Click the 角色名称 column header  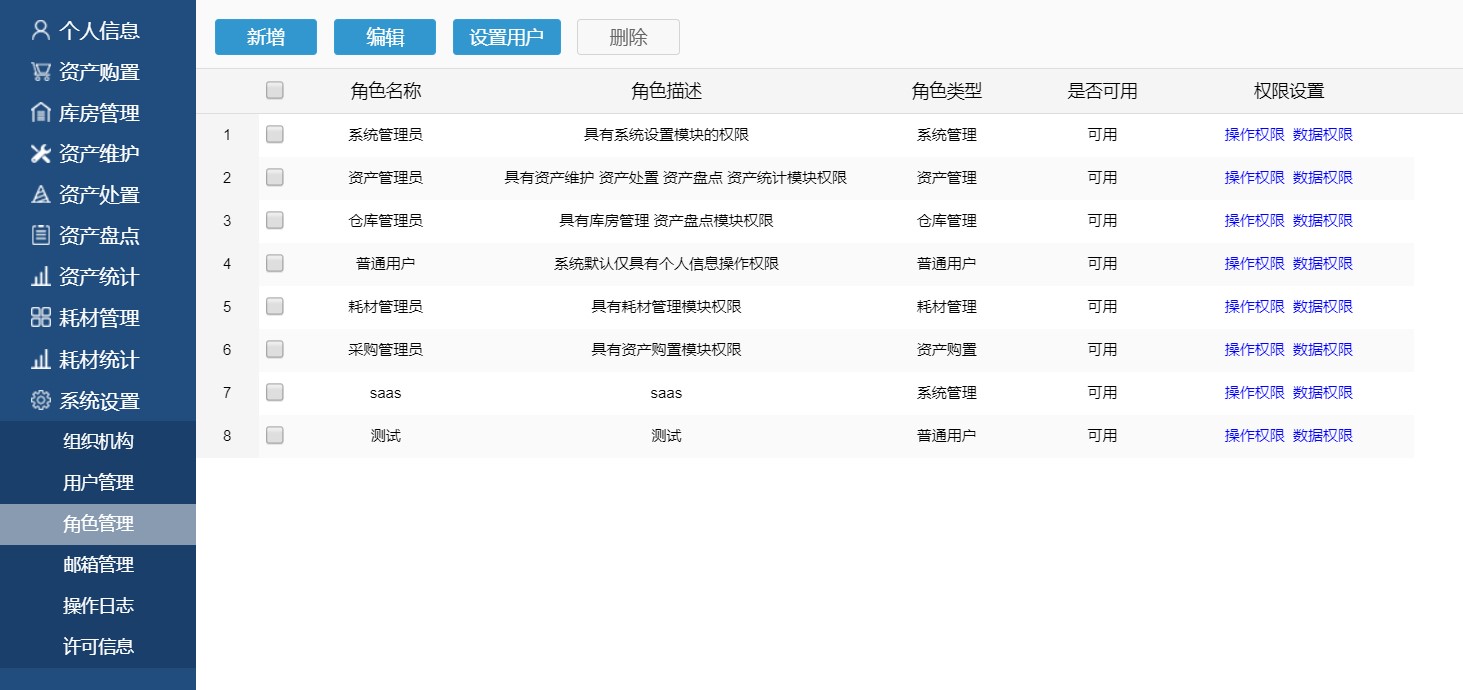[x=386, y=91]
